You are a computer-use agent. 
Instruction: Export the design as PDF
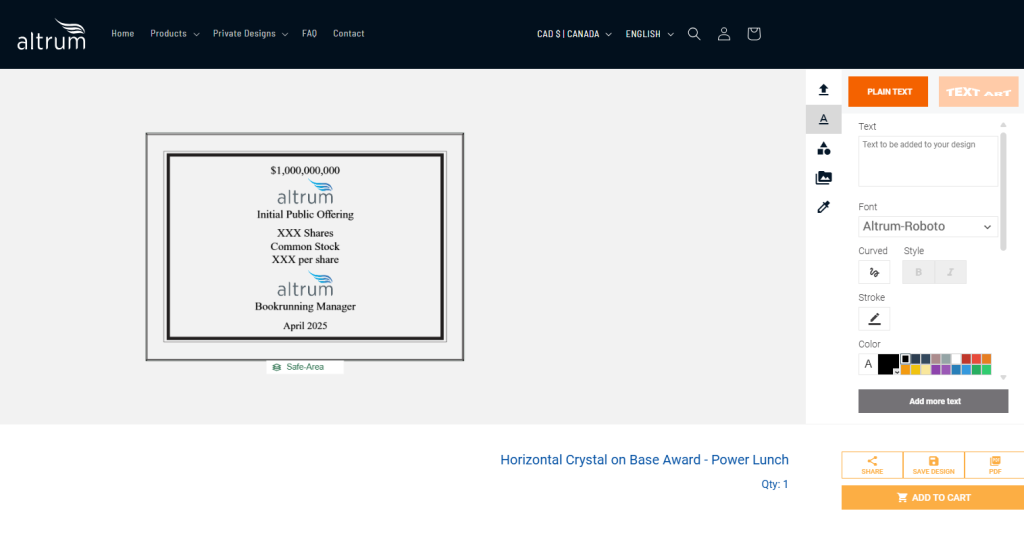click(x=995, y=465)
